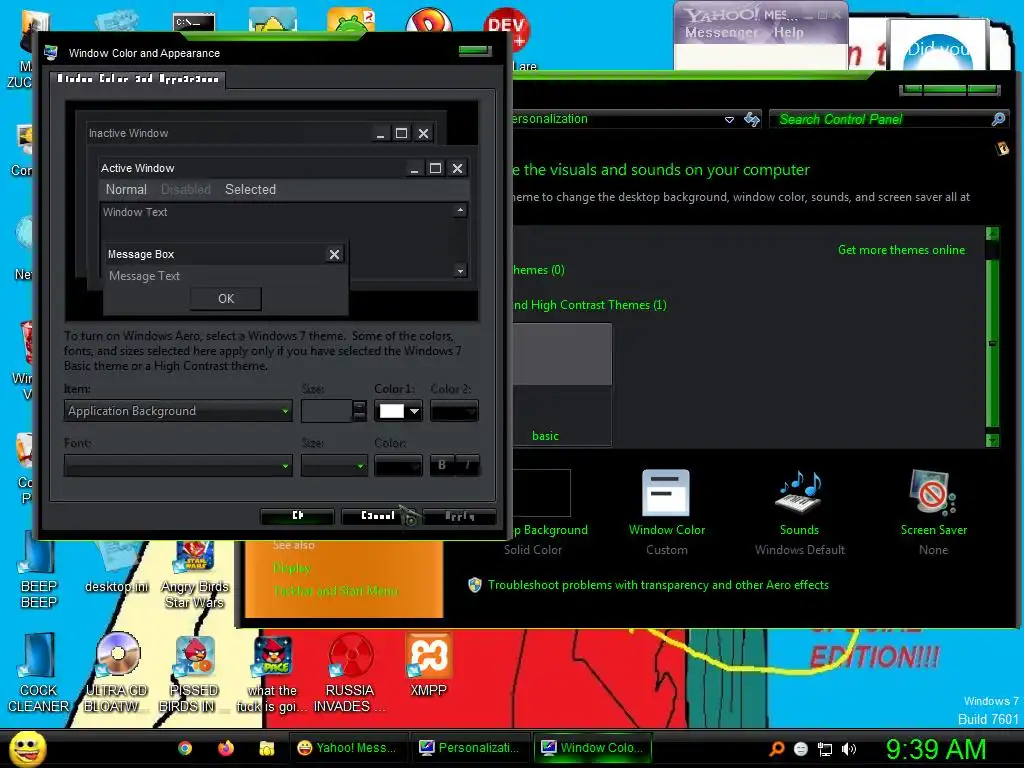
Task: Click the white Color 1 swatch
Action: [392, 411]
